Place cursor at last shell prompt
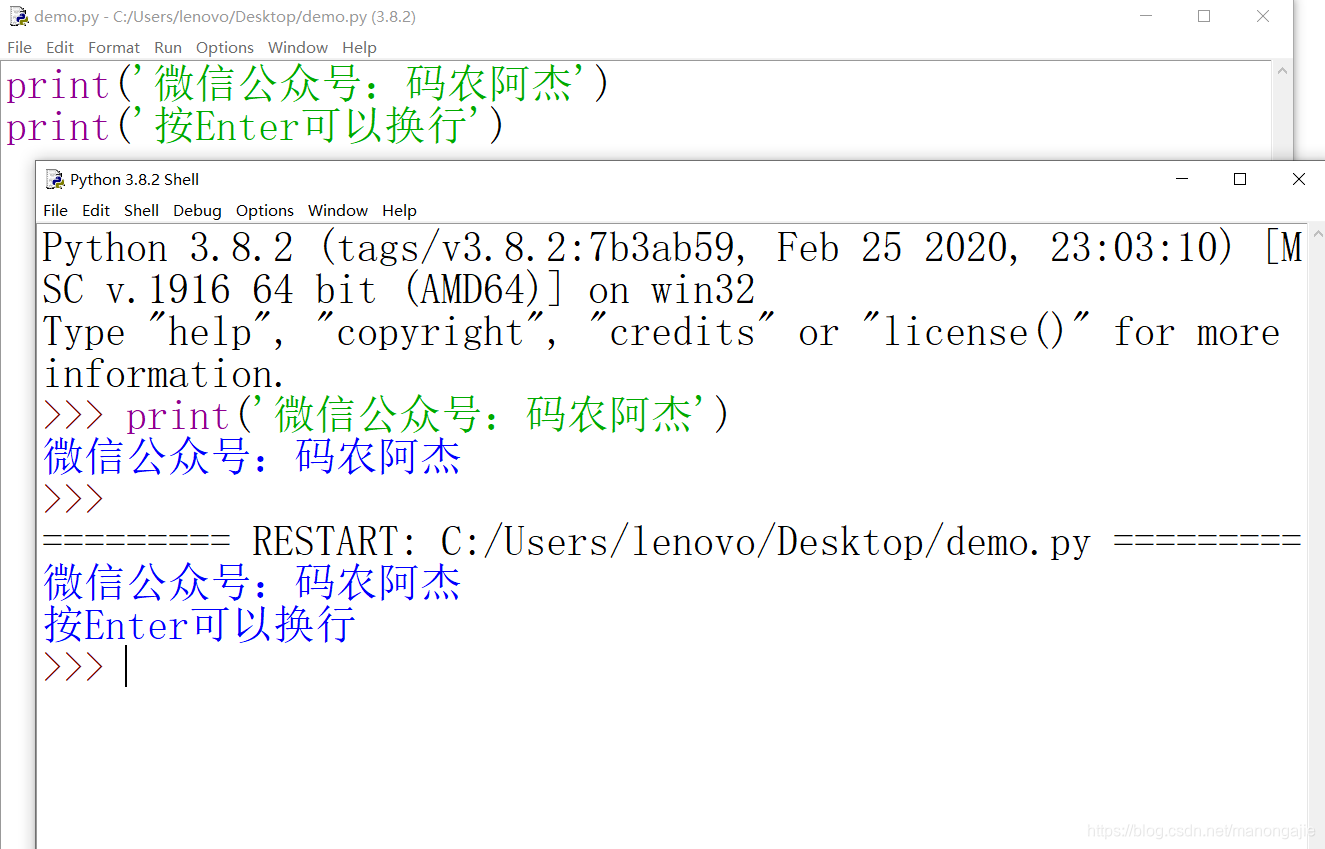The height and width of the screenshot is (849, 1325). click(127, 667)
